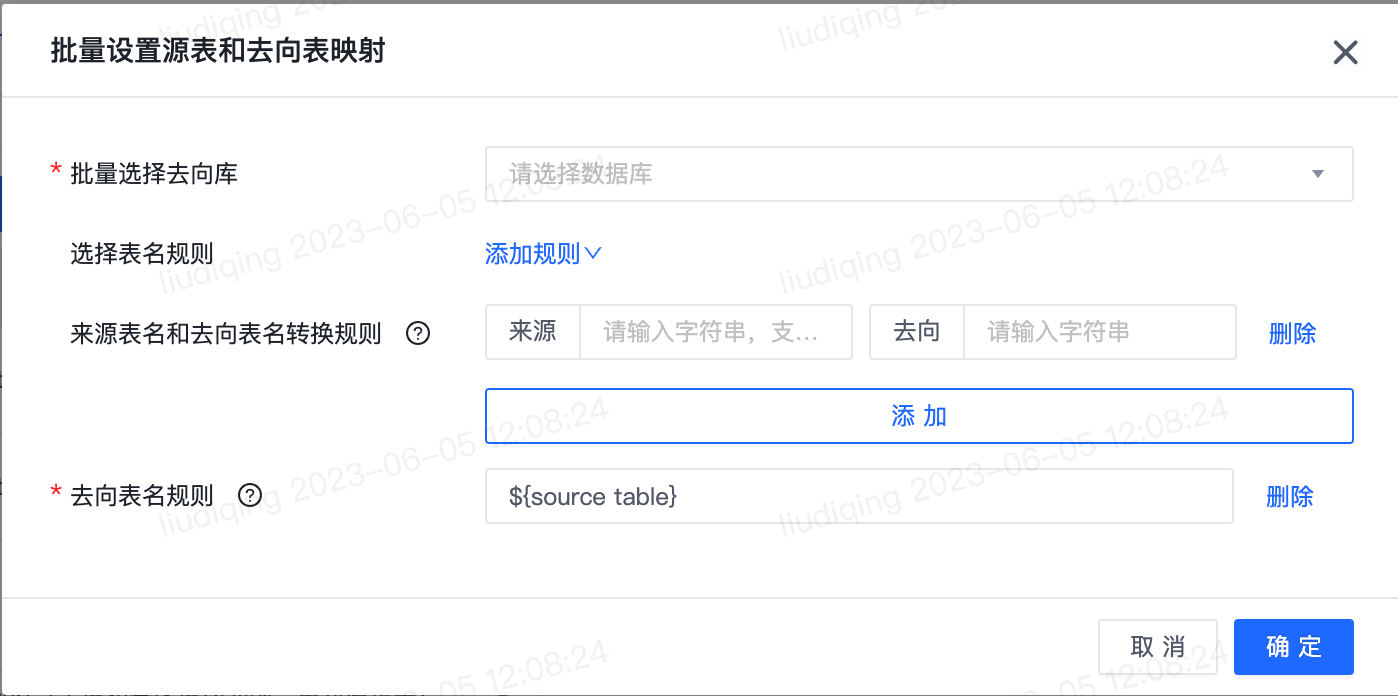Expand the 添加规则 dropdown link
This screenshot has height=696, width=1398.
tap(542, 254)
